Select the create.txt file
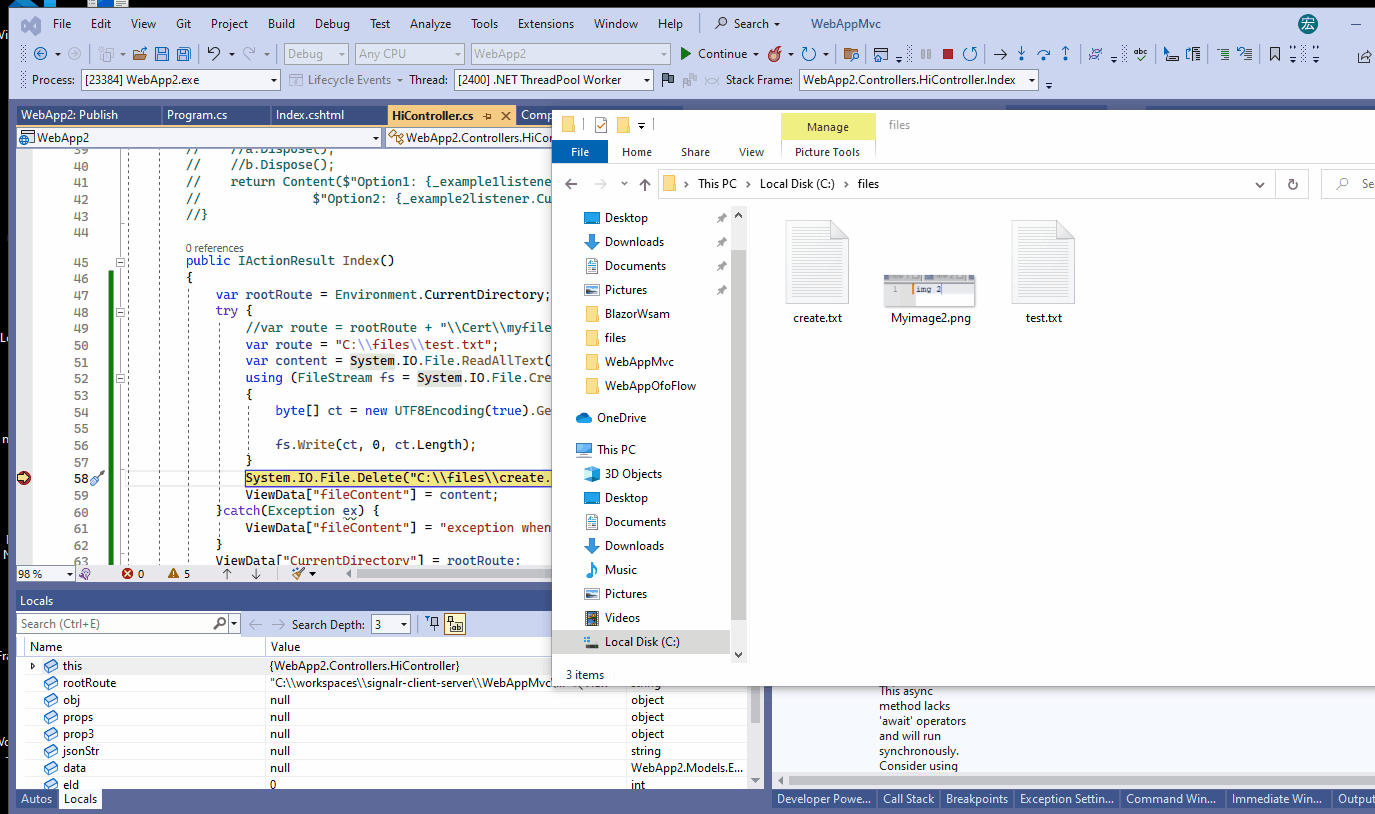 click(817, 272)
